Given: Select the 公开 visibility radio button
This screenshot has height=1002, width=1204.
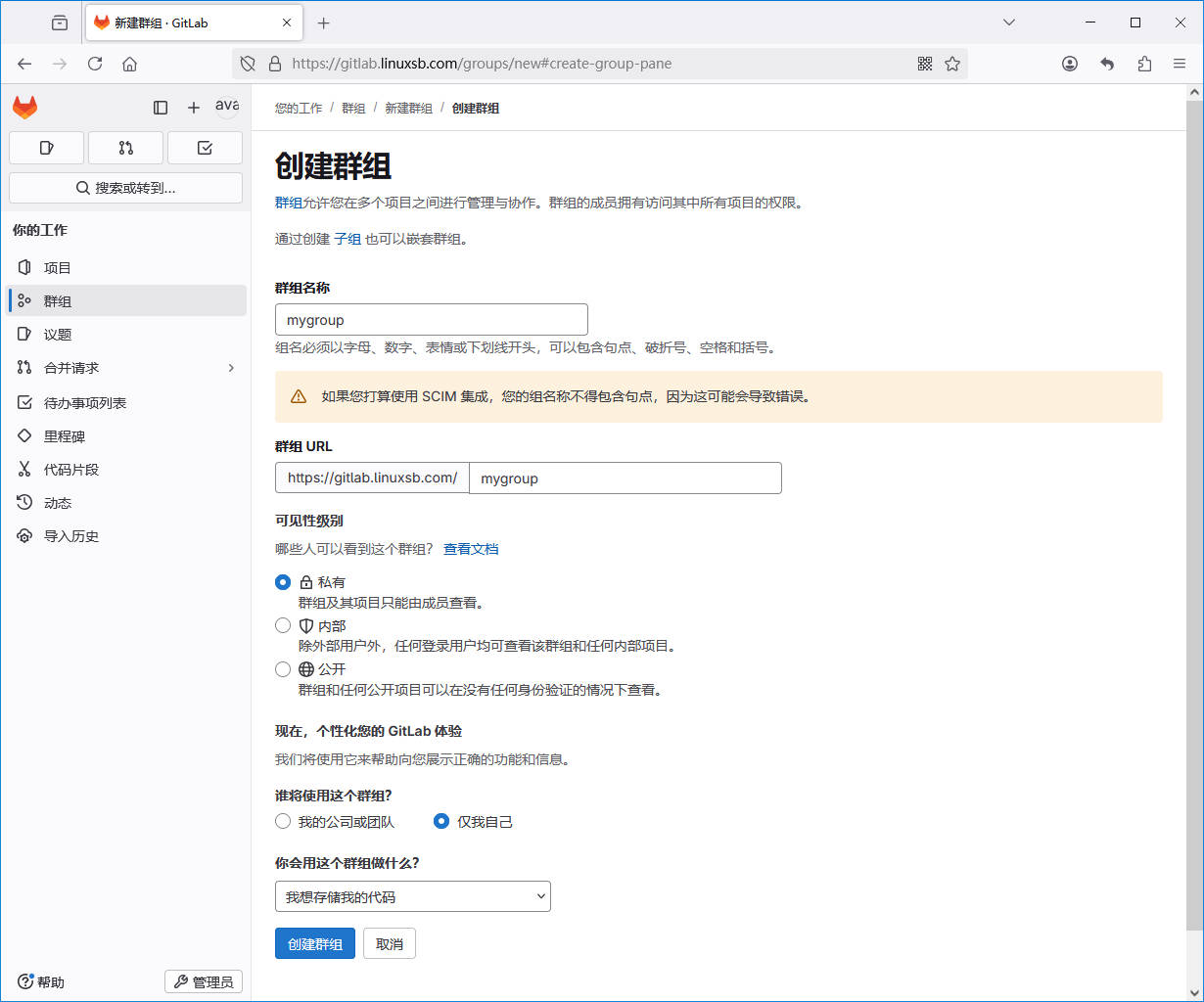Looking at the screenshot, I should pyautogui.click(x=283, y=669).
